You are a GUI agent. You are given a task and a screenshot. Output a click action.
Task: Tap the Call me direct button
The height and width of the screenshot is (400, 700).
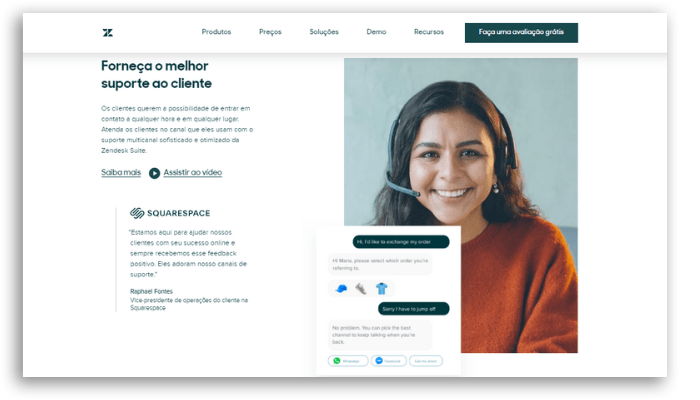(426, 361)
